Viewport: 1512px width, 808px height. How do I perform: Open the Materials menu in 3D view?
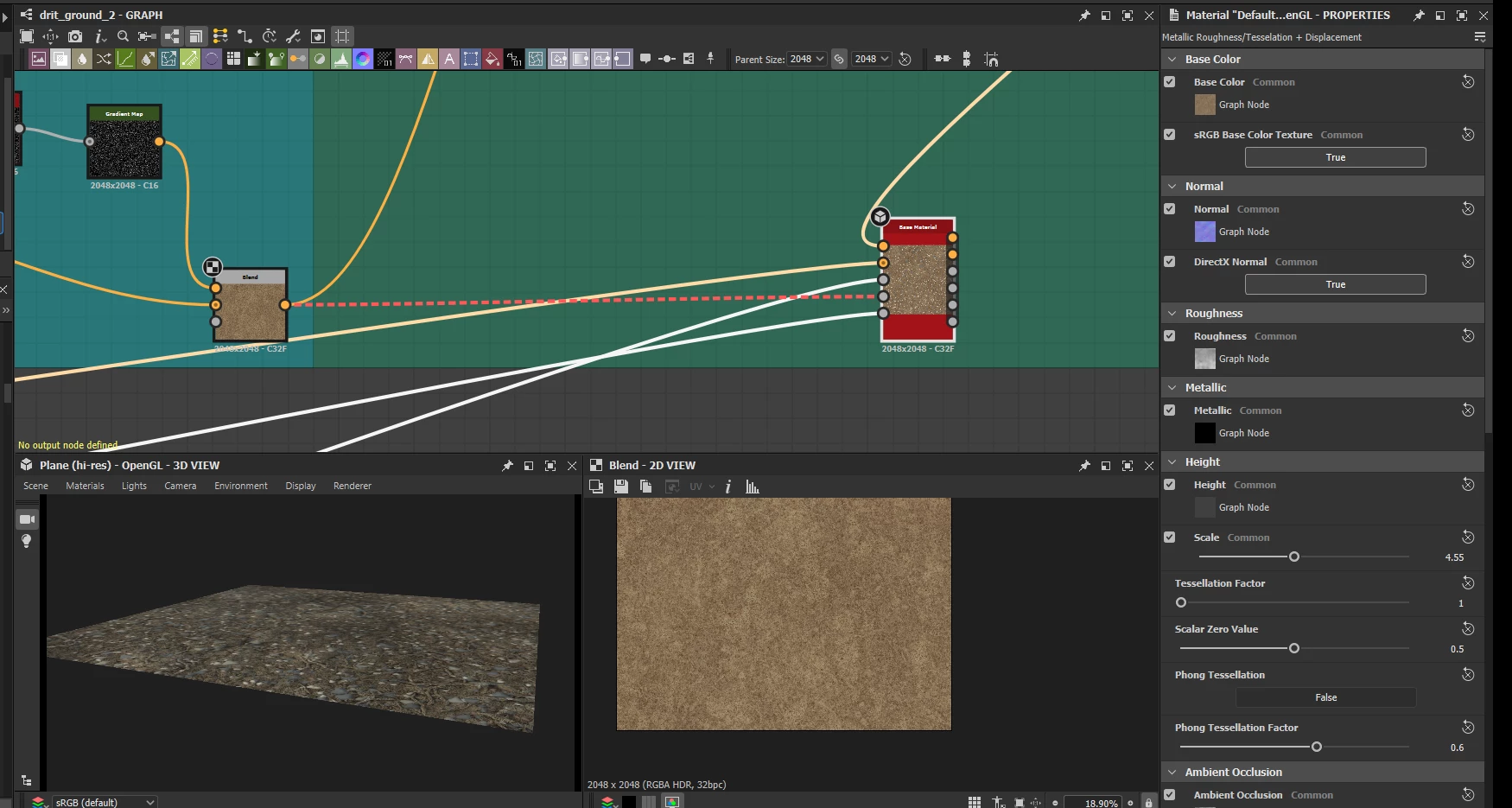click(x=85, y=486)
